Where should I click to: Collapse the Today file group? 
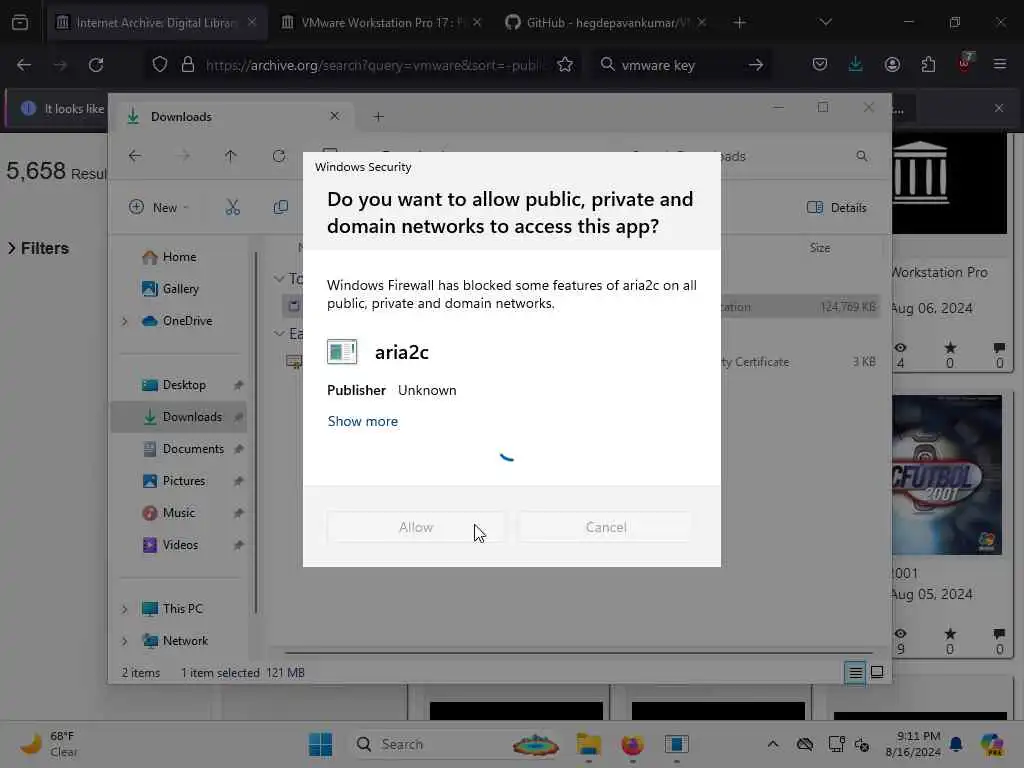click(x=279, y=279)
